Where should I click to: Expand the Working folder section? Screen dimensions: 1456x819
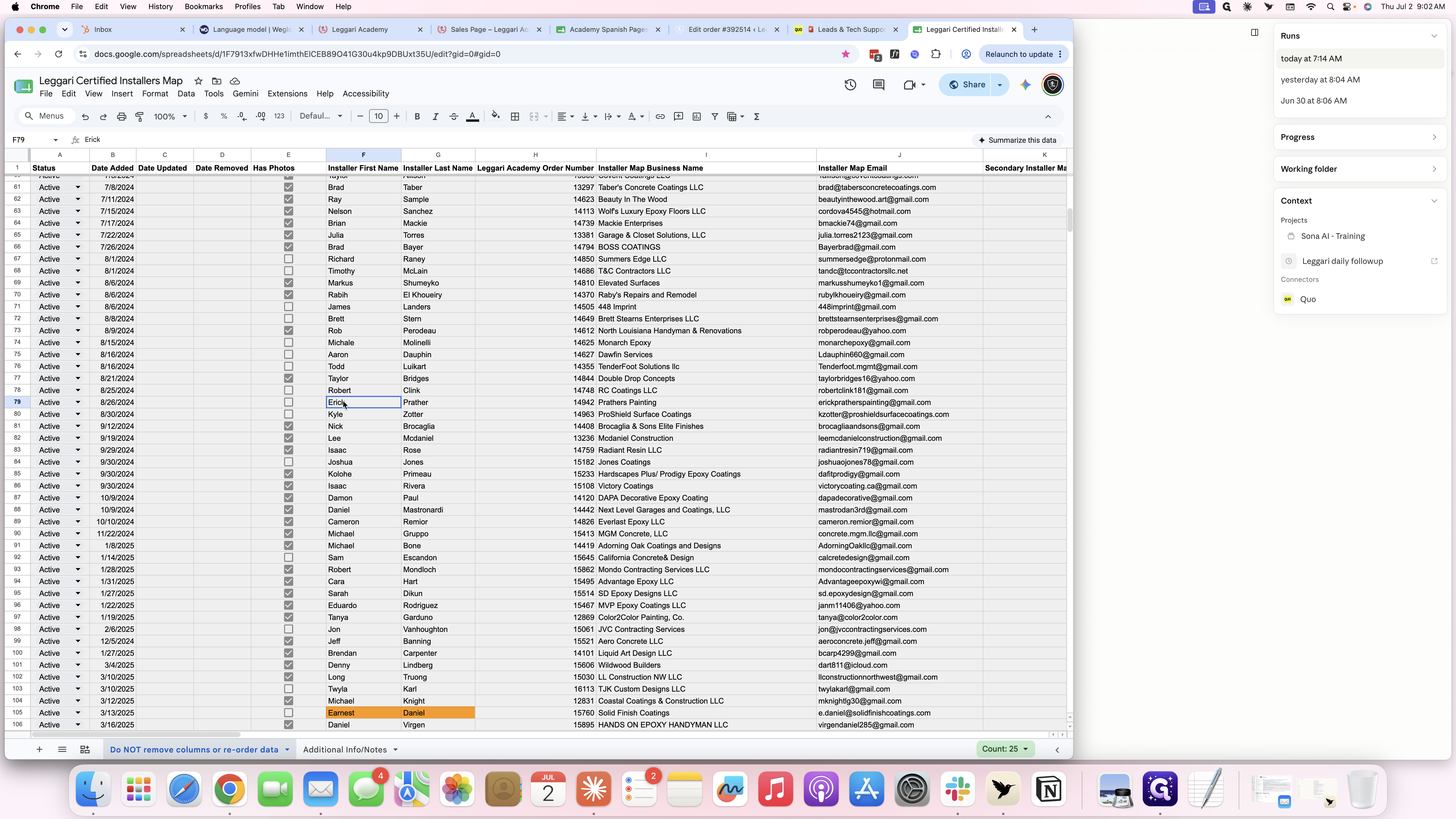tap(1359, 169)
